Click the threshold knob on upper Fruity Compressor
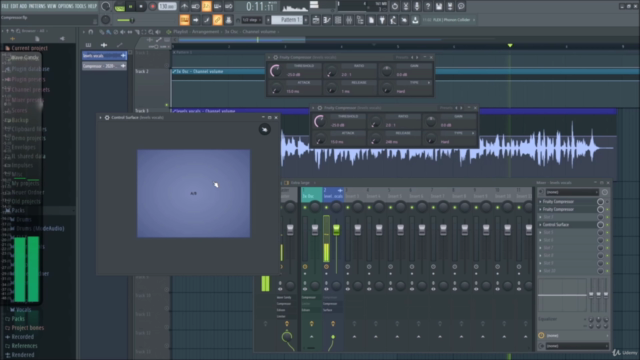Viewport: 640px width, 360px height. tap(276, 71)
